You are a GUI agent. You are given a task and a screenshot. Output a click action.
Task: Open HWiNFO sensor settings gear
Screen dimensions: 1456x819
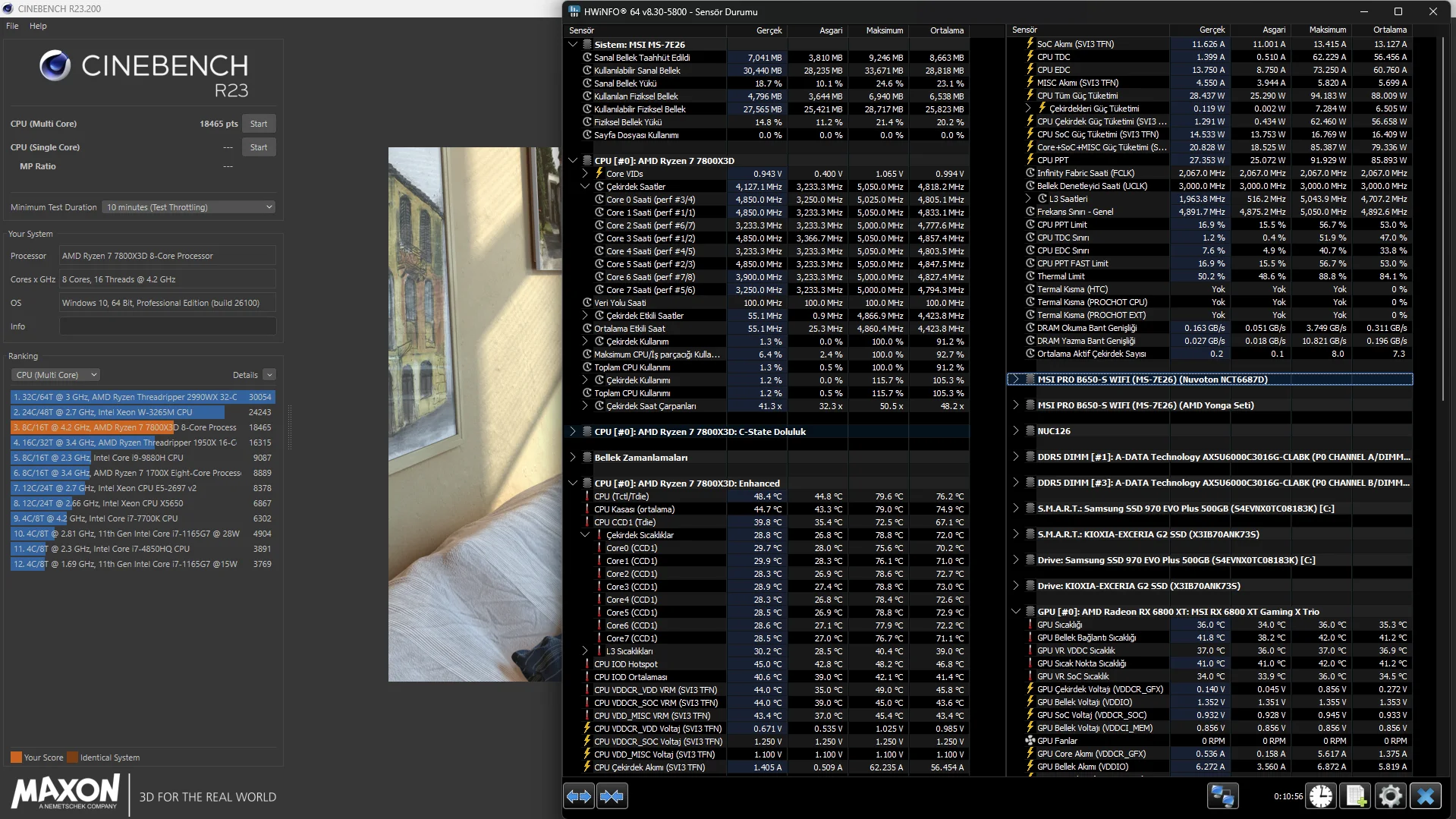1390,796
